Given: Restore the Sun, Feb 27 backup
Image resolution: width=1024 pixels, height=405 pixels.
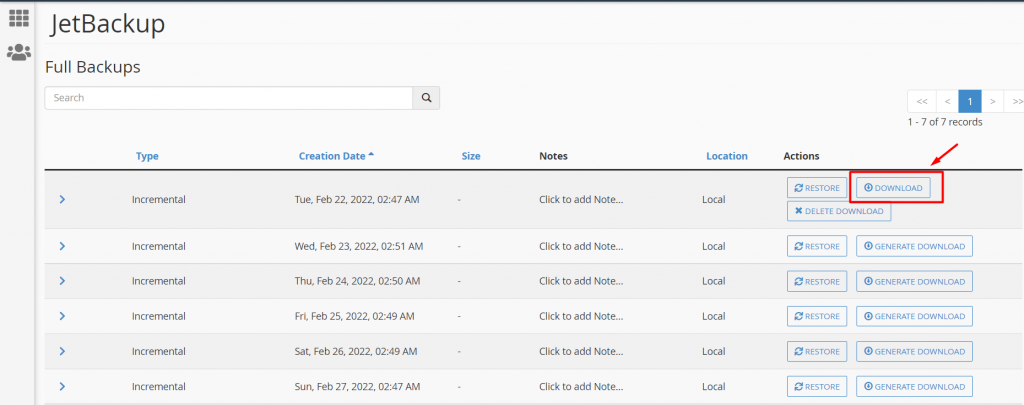Looking at the screenshot, I should click(817, 387).
